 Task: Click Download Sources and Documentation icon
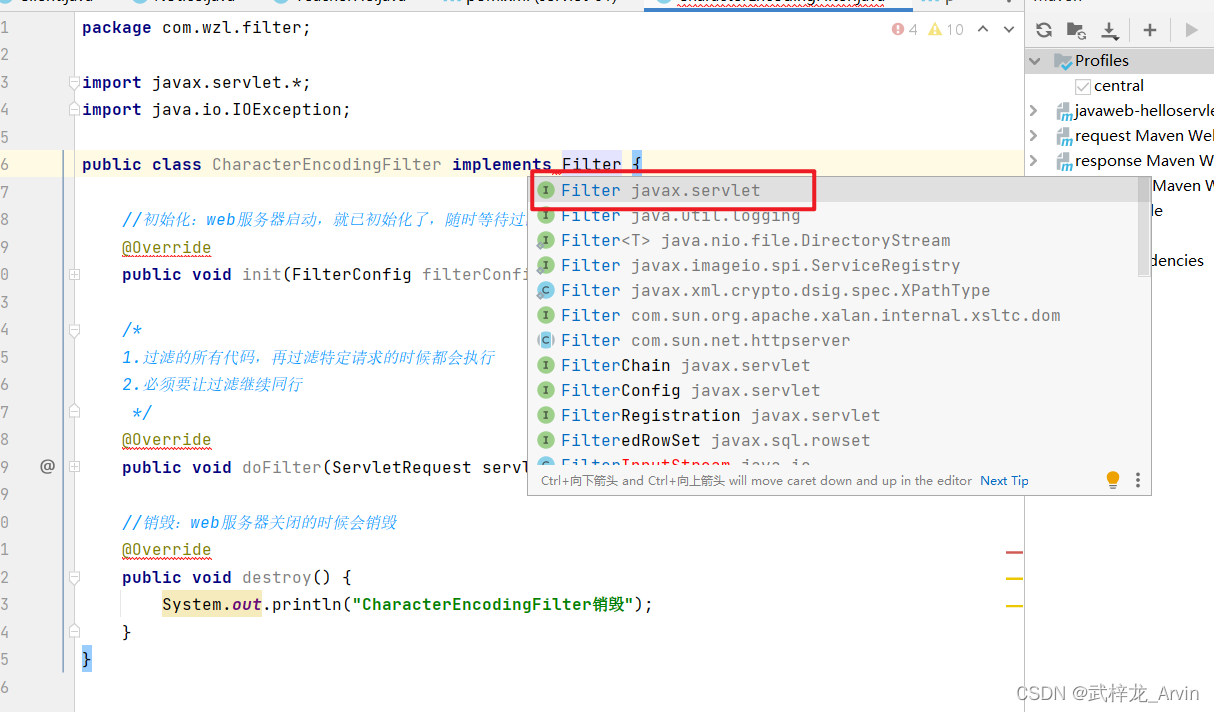1109,30
